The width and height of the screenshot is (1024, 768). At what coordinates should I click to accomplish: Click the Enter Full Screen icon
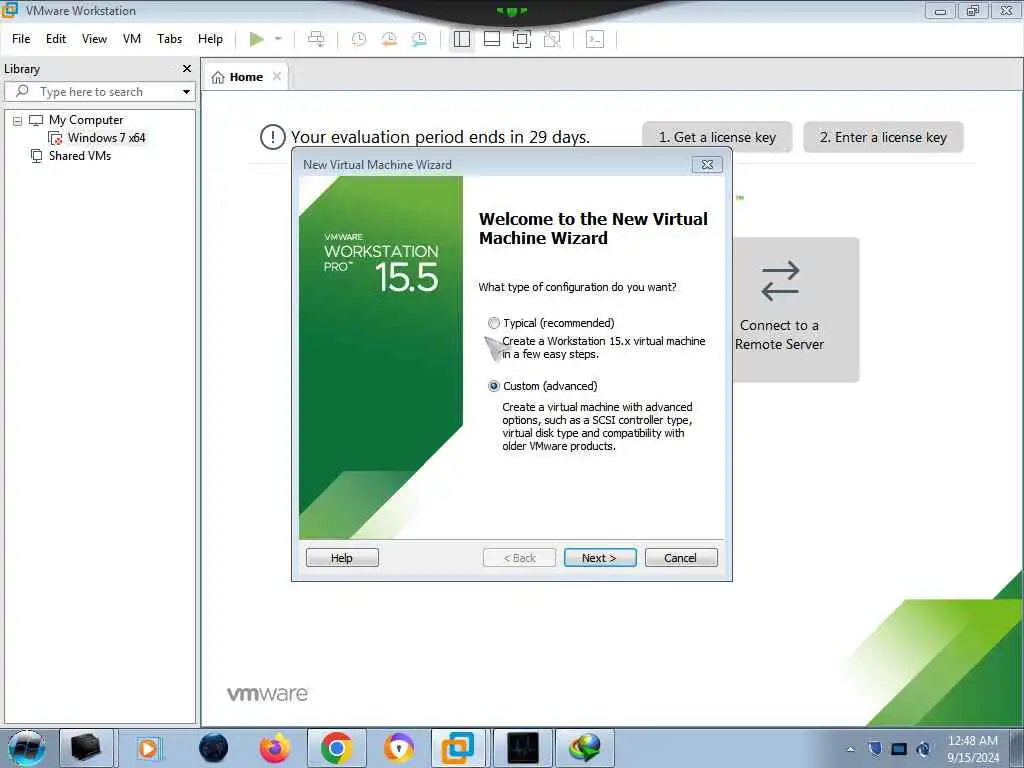522,39
